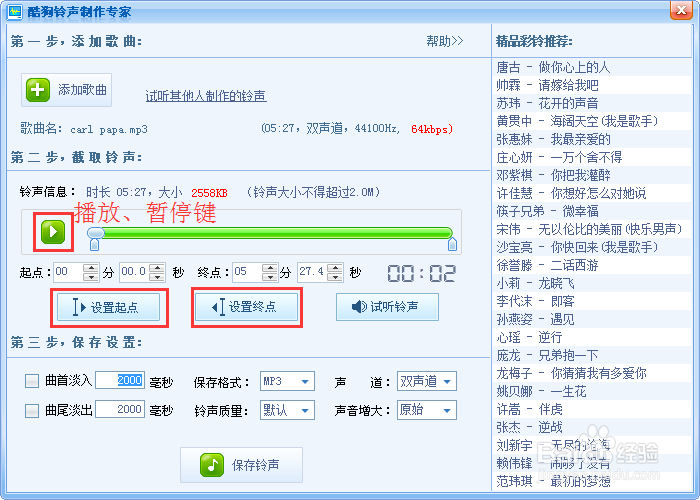Click the 起点 minutes input field
Screen dimensions: 700x500
coord(68,272)
